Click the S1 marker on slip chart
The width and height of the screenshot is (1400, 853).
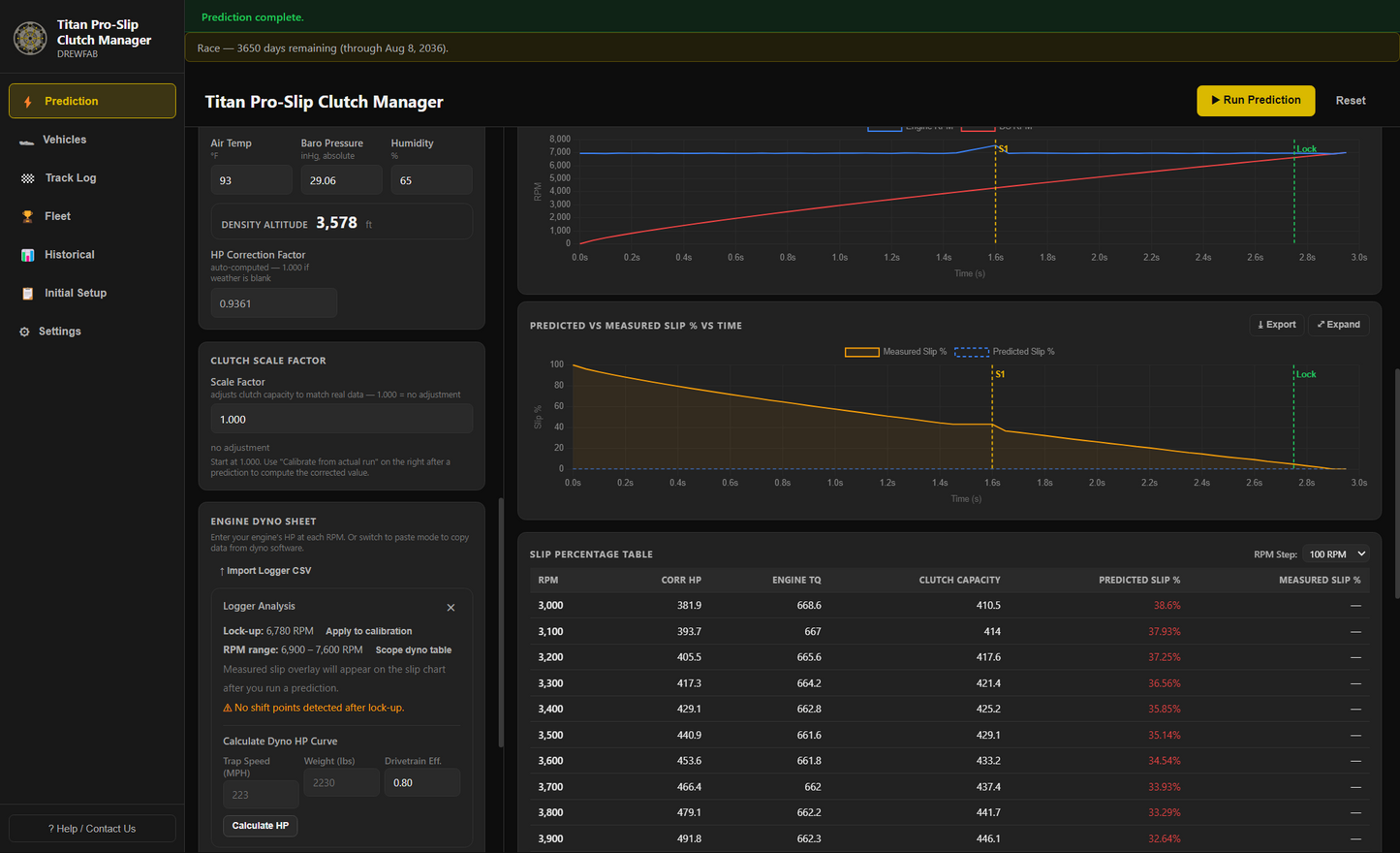pyautogui.click(x=1000, y=374)
